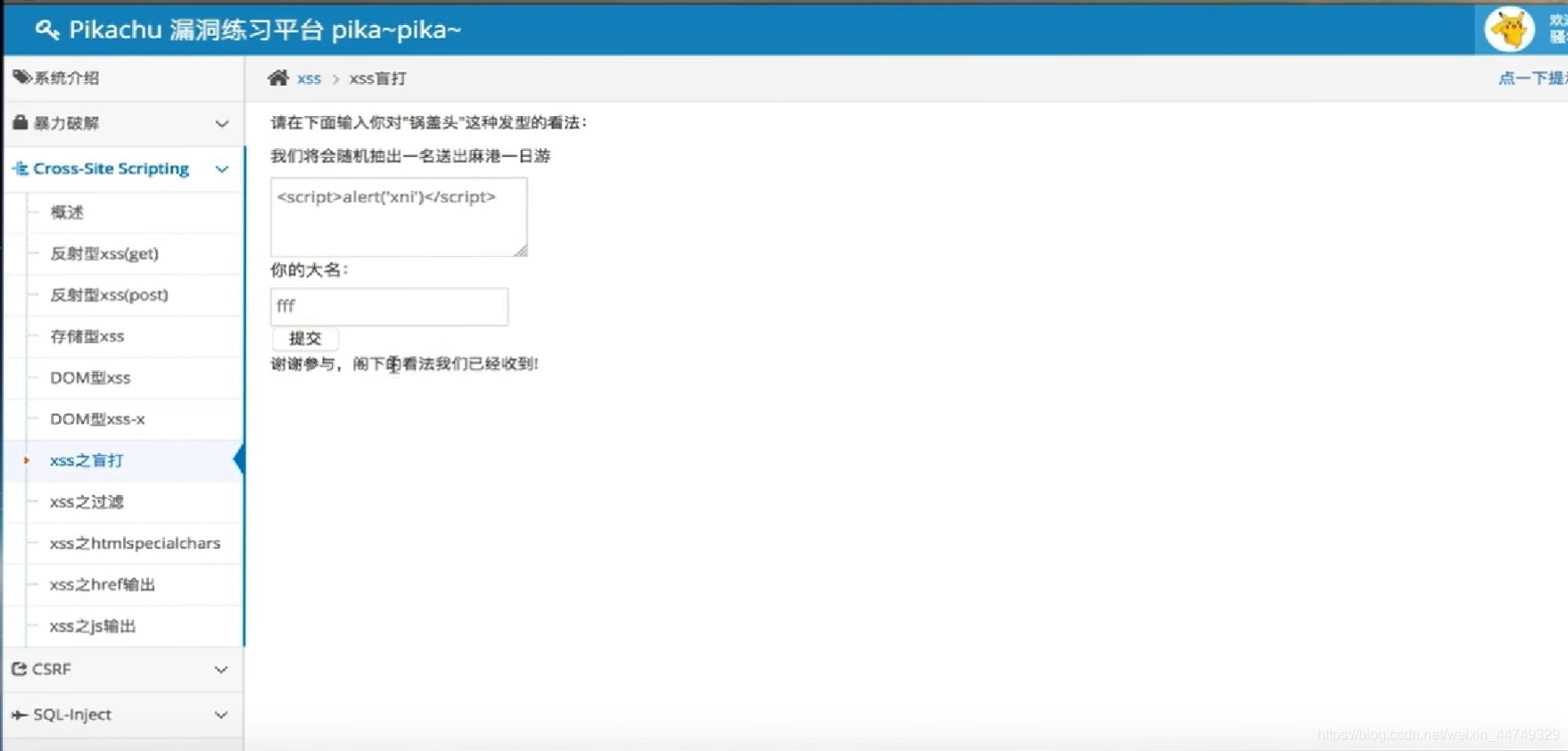The image size is (1568, 751).
Task: Focus the 你的大名 name input field
Action: tap(389, 306)
